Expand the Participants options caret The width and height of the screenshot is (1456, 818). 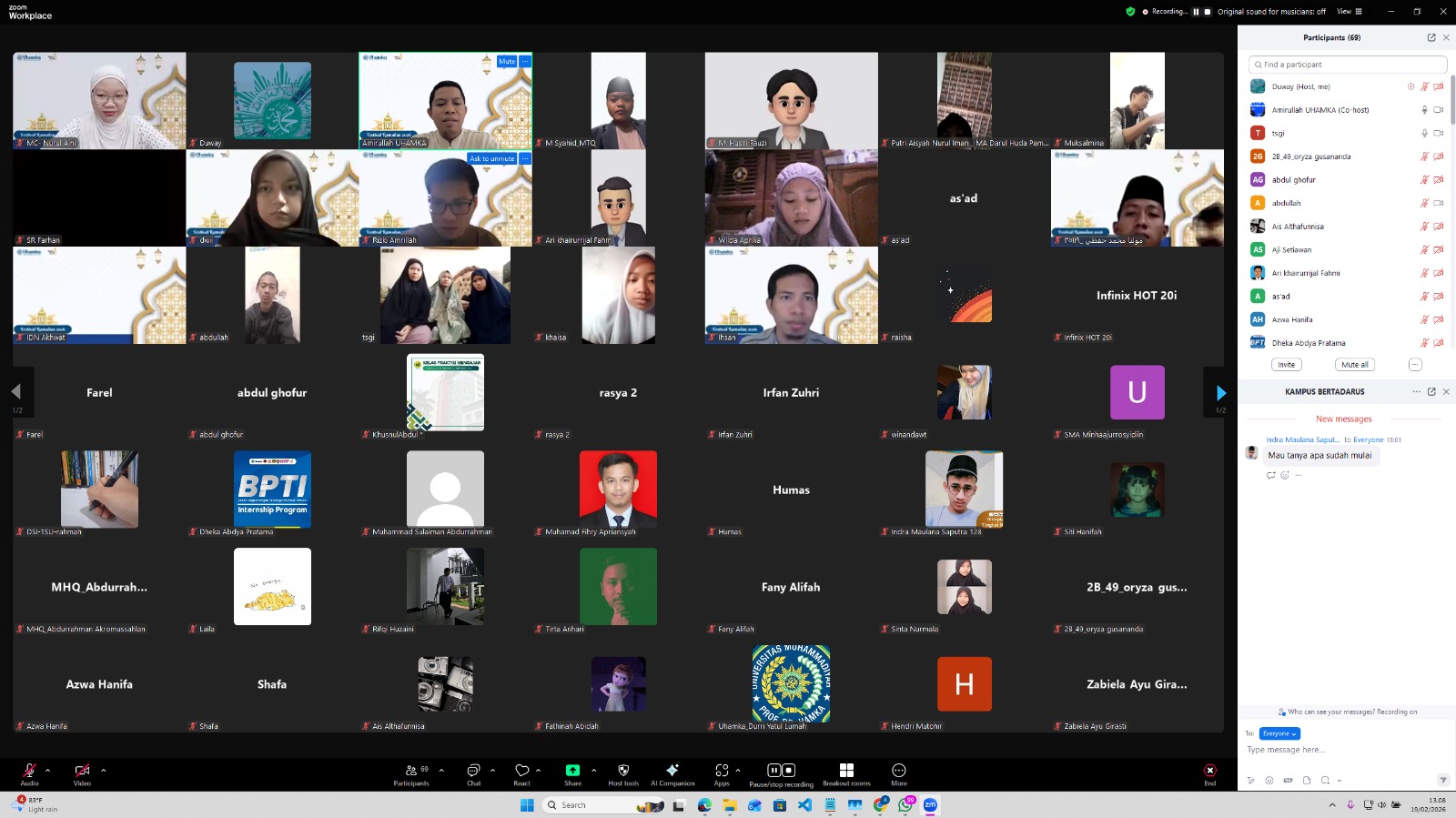441,770
